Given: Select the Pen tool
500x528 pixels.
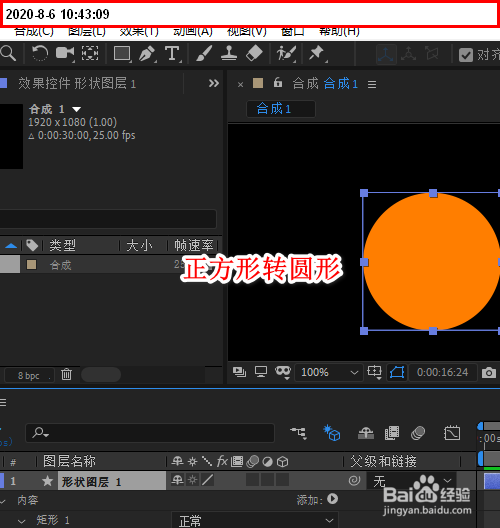Looking at the screenshot, I should pyautogui.click(x=147, y=54).
